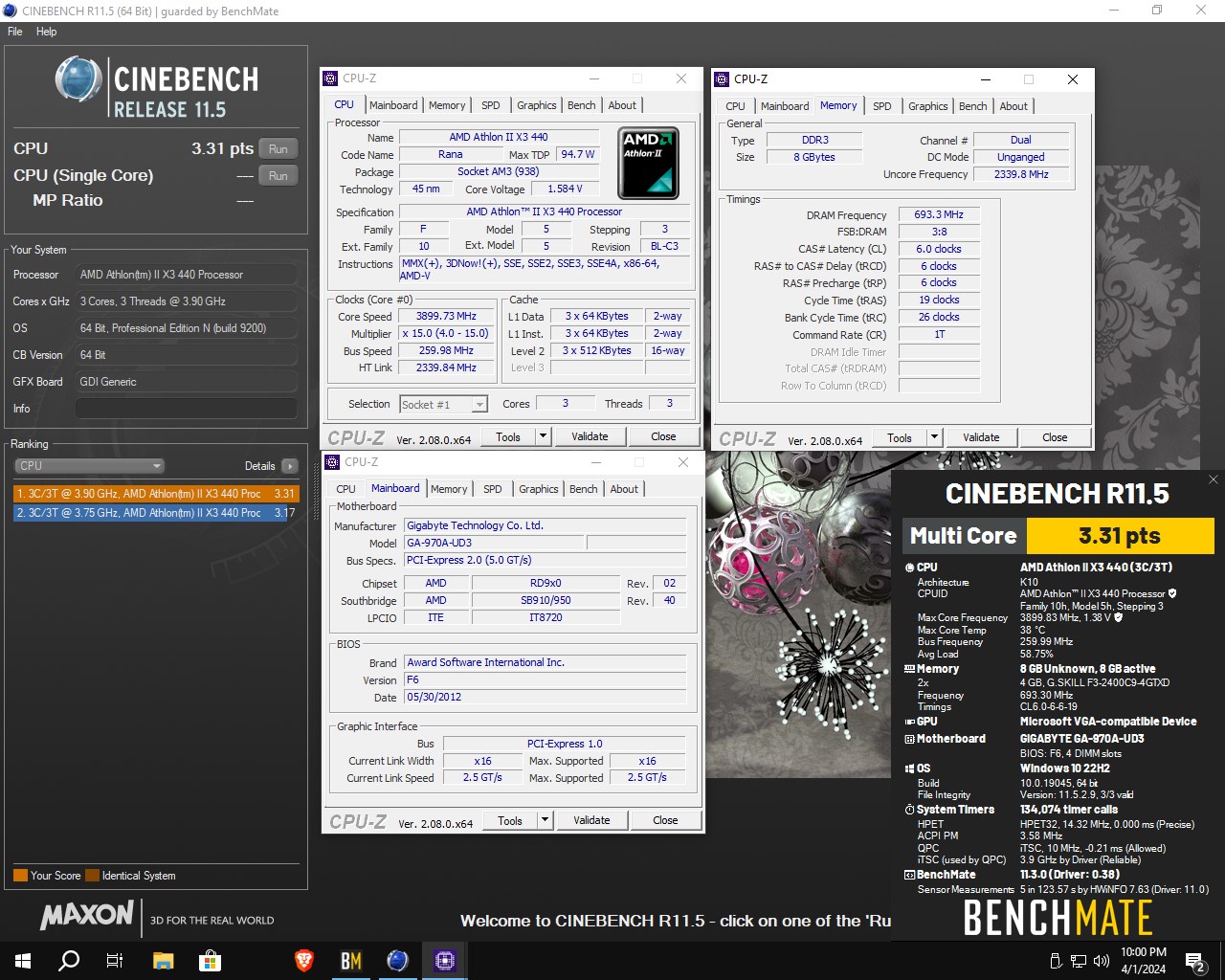The image size is (1225, 980).
Task: Click Validate in the CPU tab window
Action: click(590, 436)
